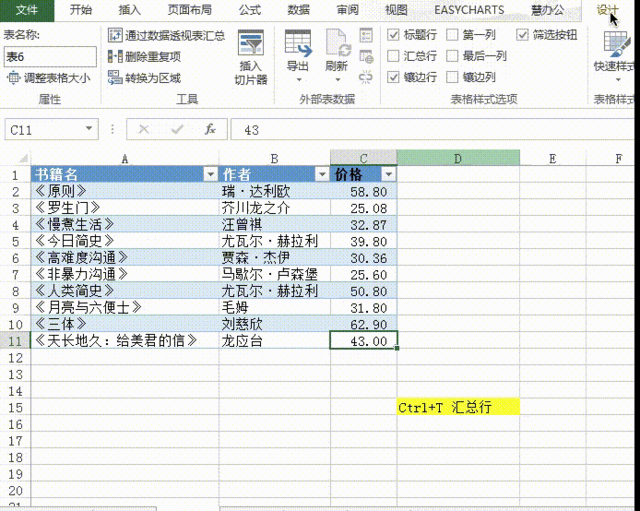Switch to the Data (数据) tab
The image size is (640, 511).
(298, 10)
